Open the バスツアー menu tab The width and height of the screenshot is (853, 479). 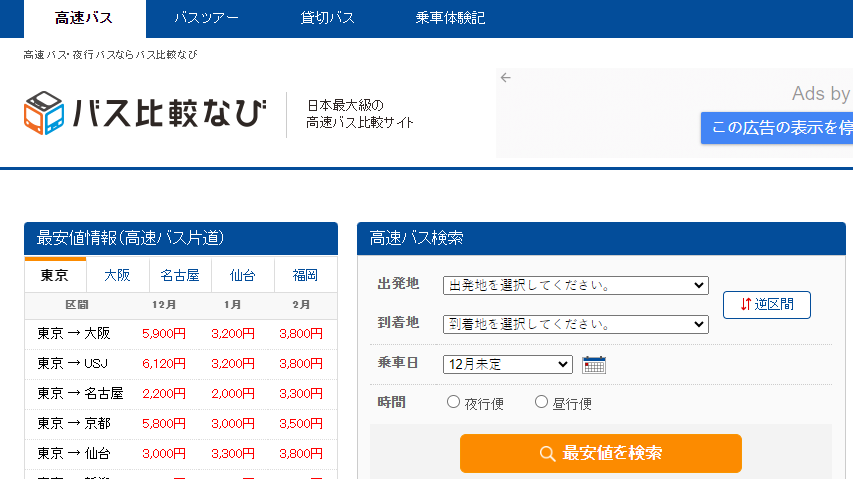point(206,18)
